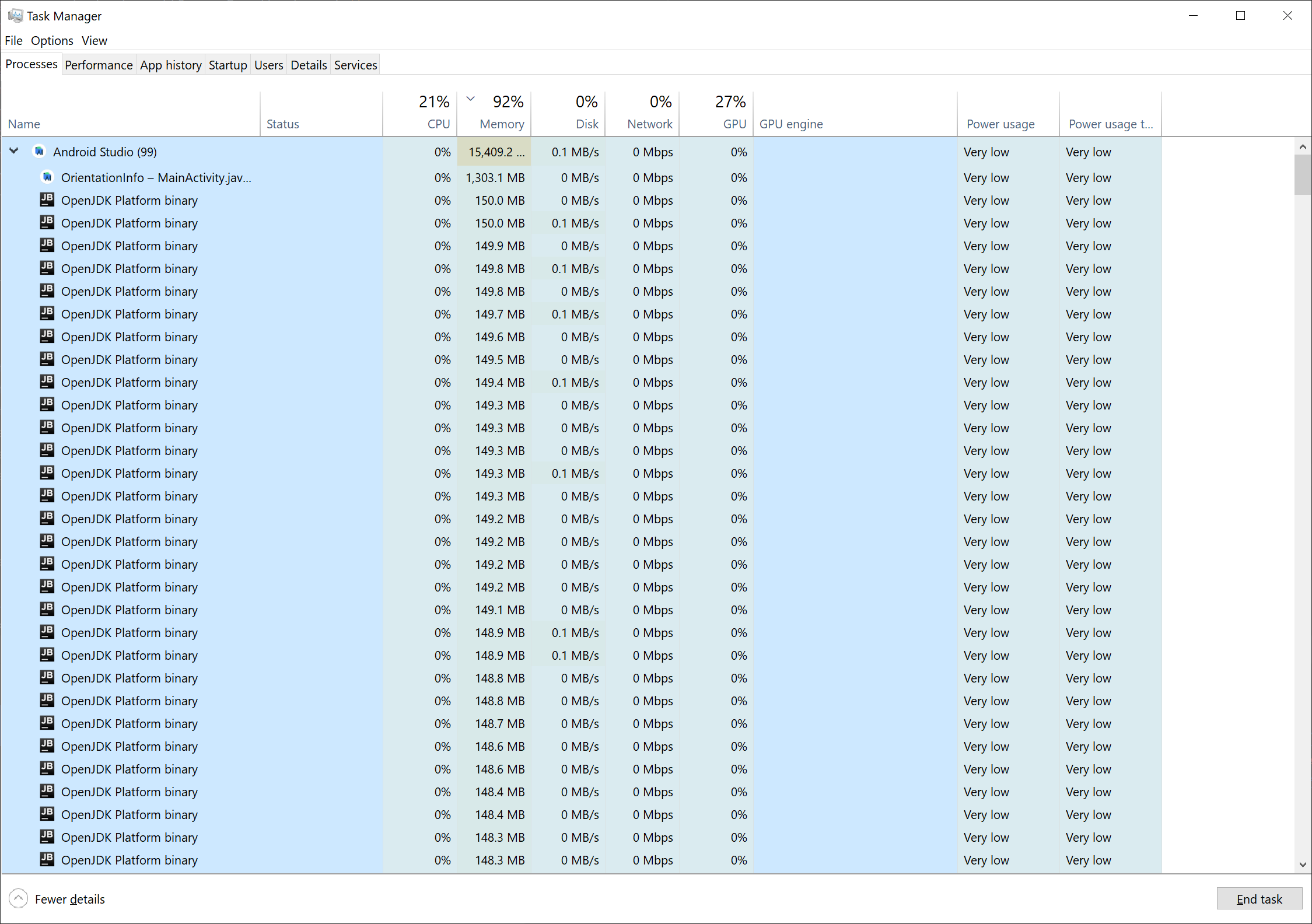
Task: Sort by the GPU engine column header
Action: (855, 114)
